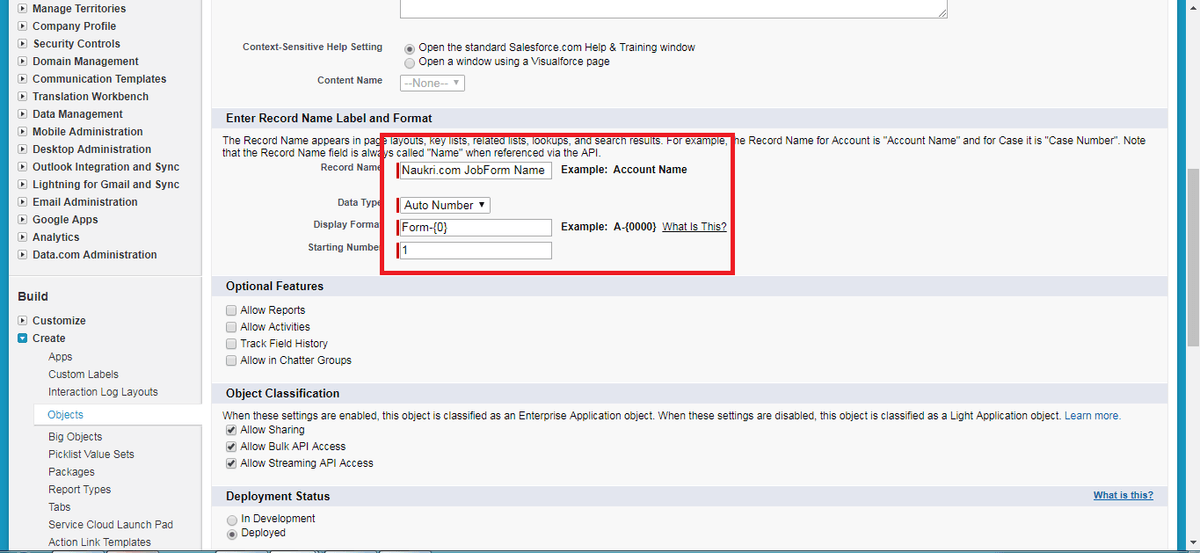1200x553 pixels.
Task: Expand the Translation Workbench arrow icon
Action: point(23,97)
